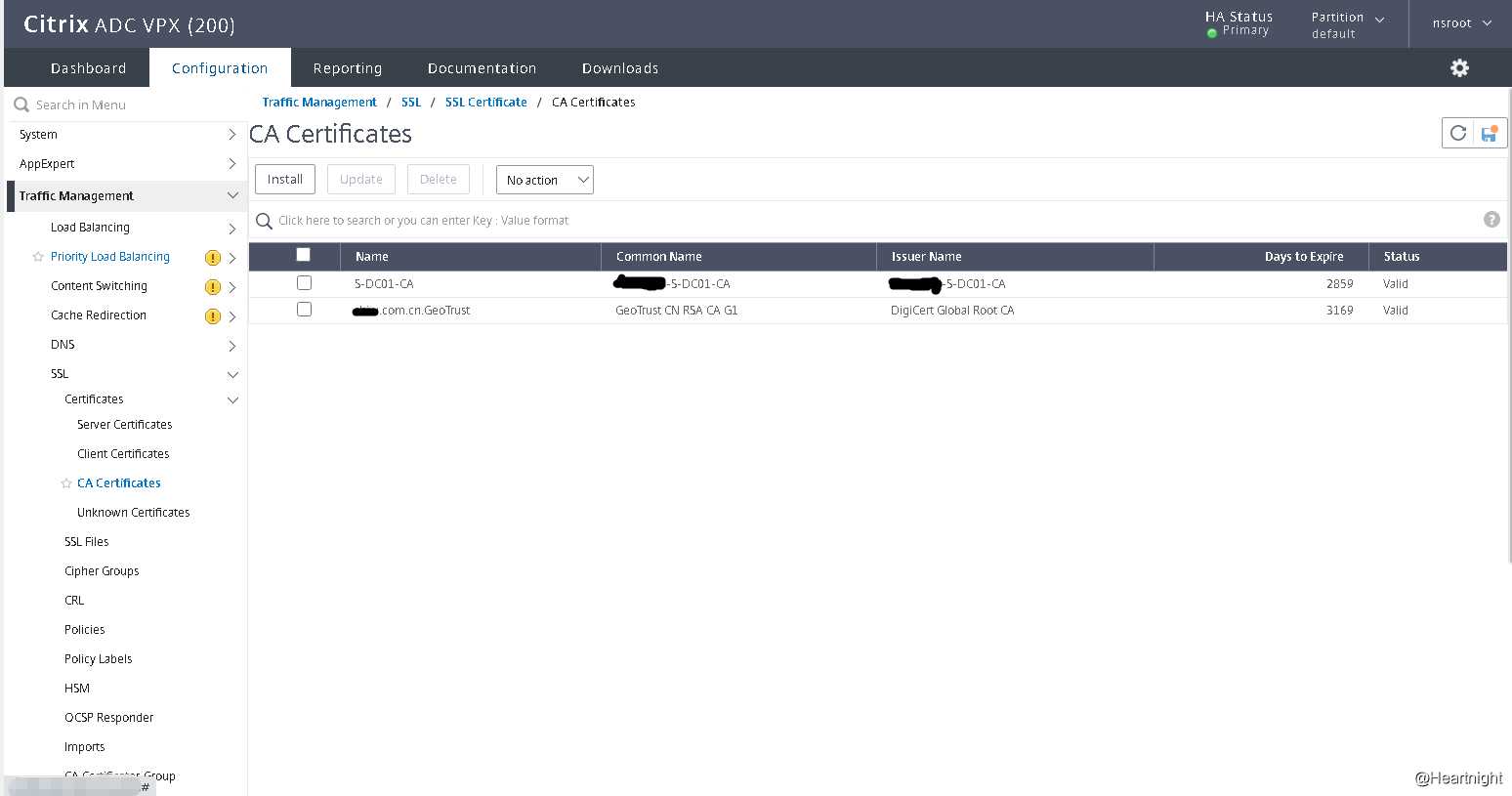This screenshot has width=1512, height=796.
Task: Open the Partition default dropdown
Action: tap(1348, 24)
